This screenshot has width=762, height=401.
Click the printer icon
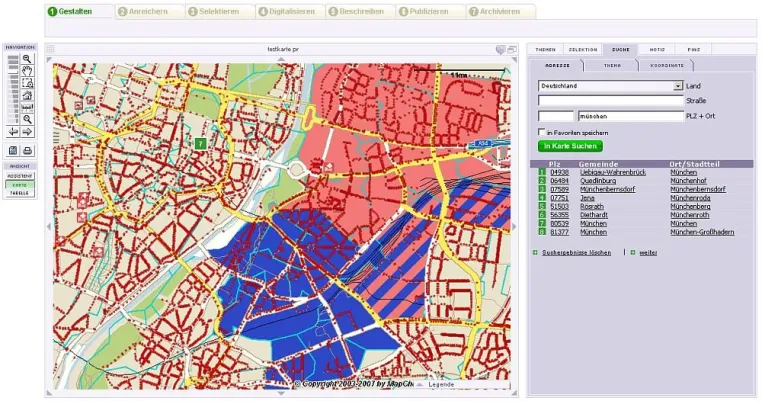pyautogui.click(x=27, y=151)
